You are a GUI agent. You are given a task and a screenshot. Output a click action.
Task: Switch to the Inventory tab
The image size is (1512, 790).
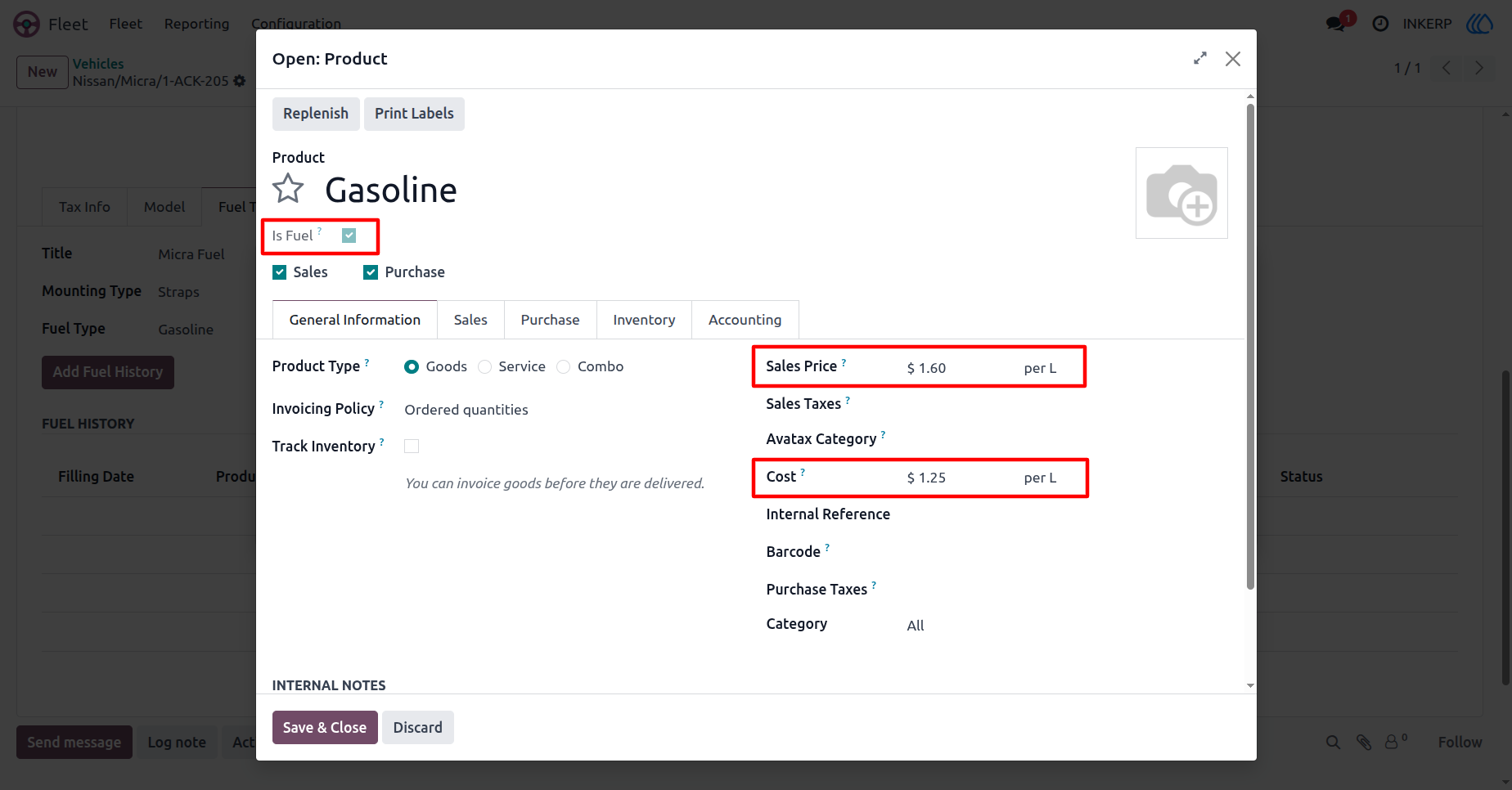pos(644,320)
